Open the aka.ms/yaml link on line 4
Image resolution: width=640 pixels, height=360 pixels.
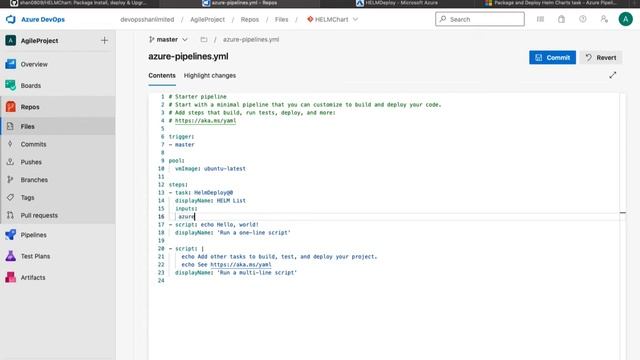[x=205, y=120]
